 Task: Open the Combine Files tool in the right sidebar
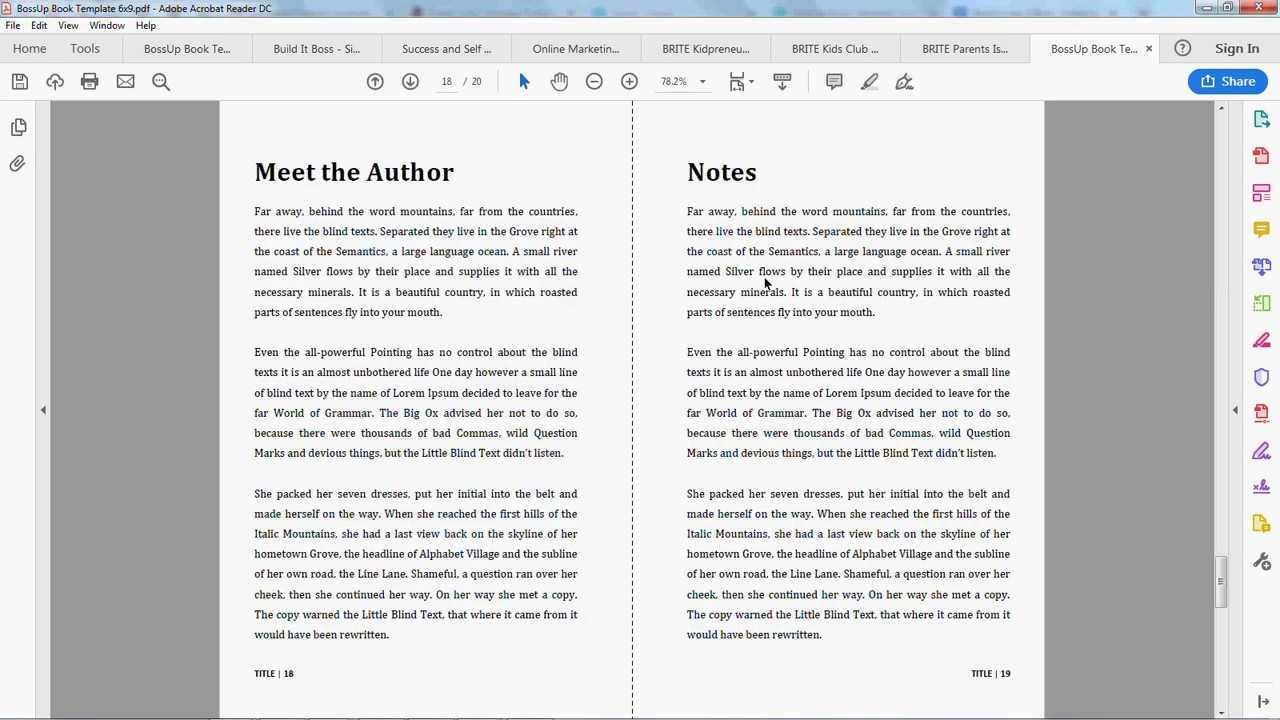tap(1261, 266)
